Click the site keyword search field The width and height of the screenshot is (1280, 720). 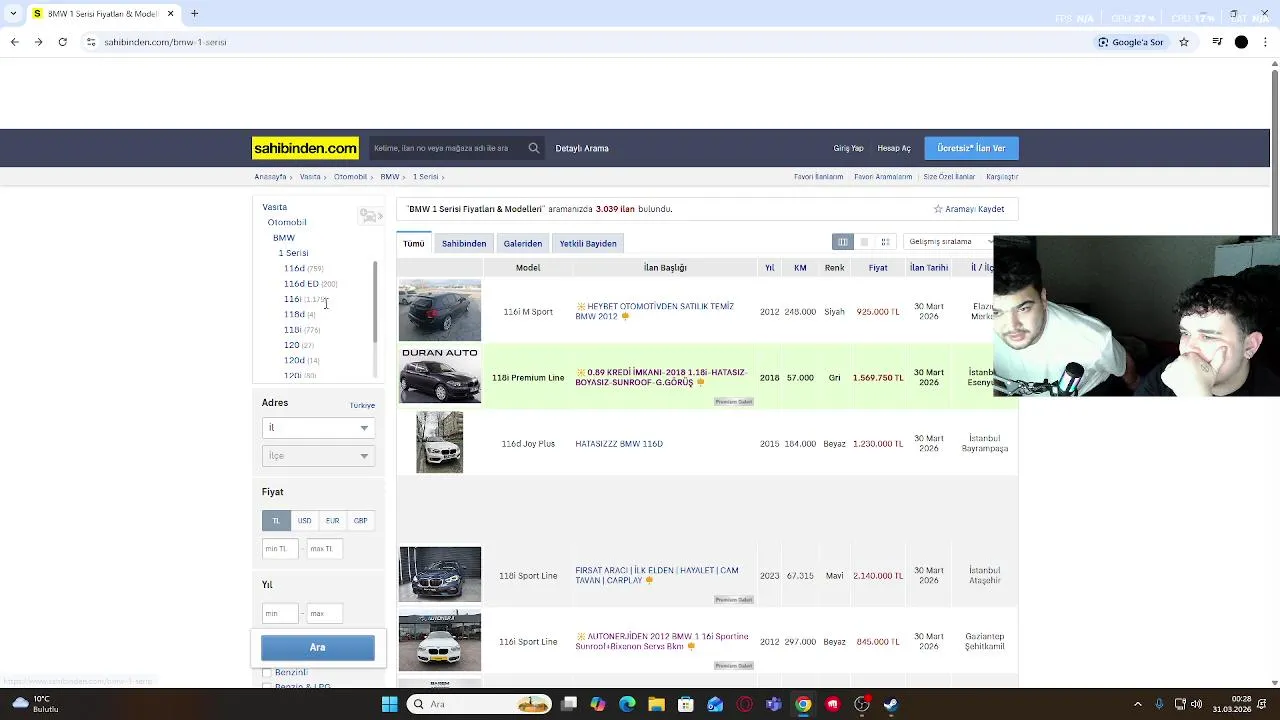(447, 148)
